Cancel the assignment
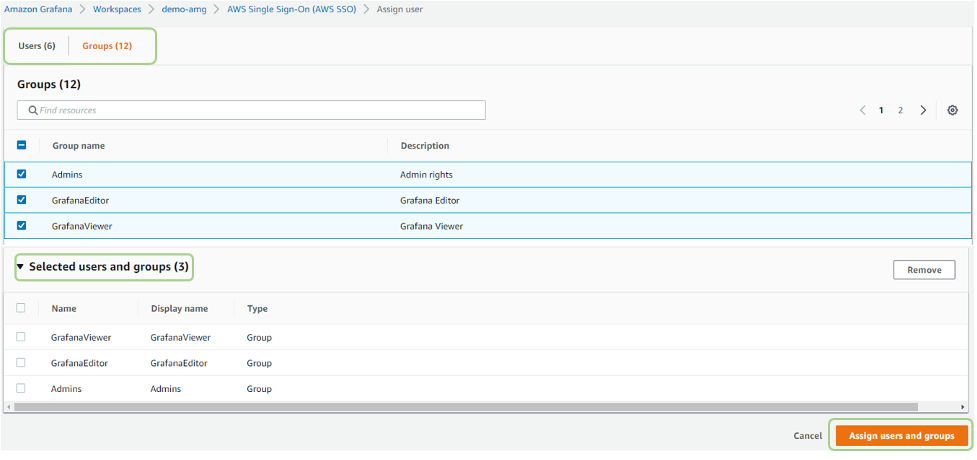The width and height of the screenshot is (977, 460). pyautogui.click(x=808, y=436)
